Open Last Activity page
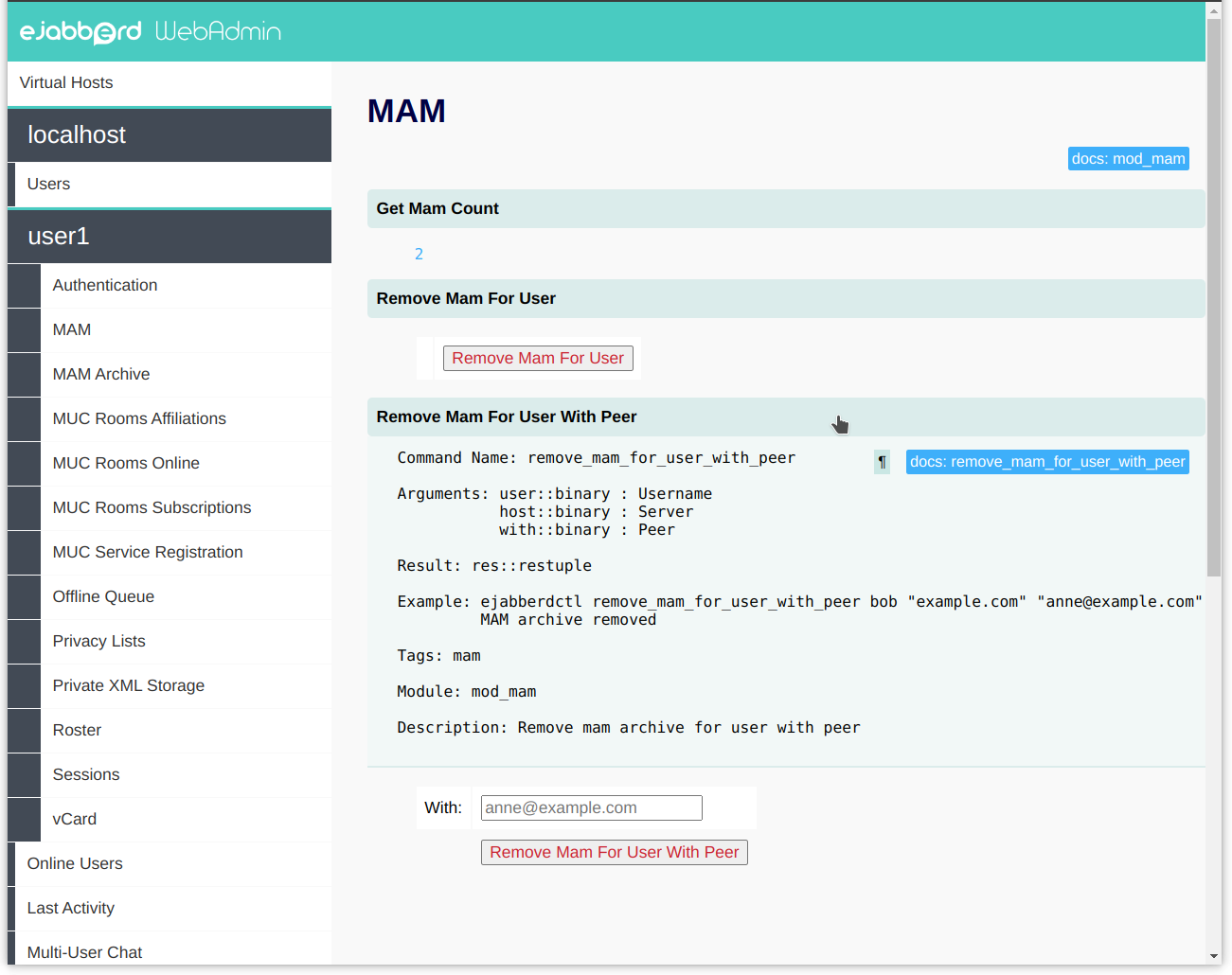The width and height of the screenshot is (1232, 975). point(173,909)
